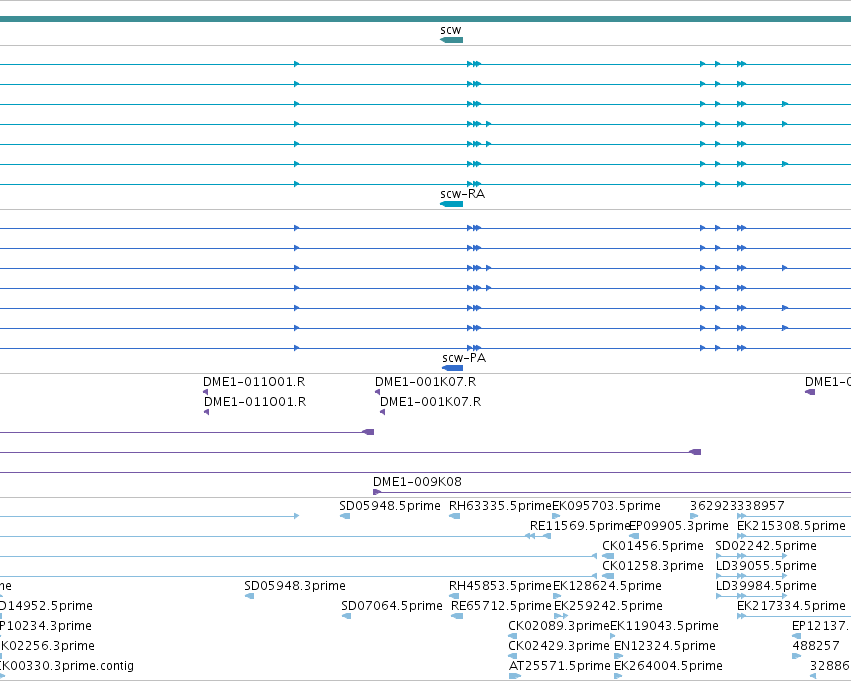Screen dimensions: 851x681
Task: Select the EK128624.5prime label
Action: tap(607, 586)
